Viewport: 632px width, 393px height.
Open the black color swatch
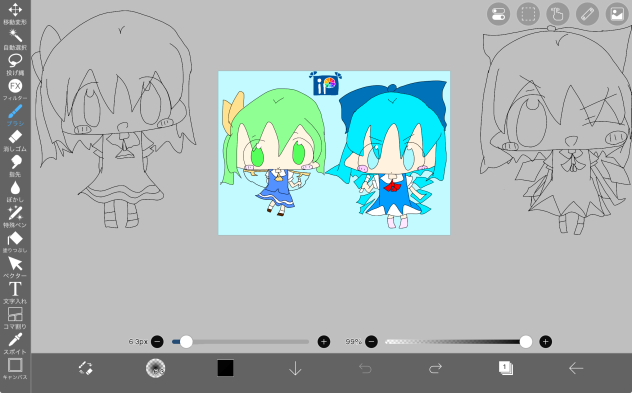[225, 368]
